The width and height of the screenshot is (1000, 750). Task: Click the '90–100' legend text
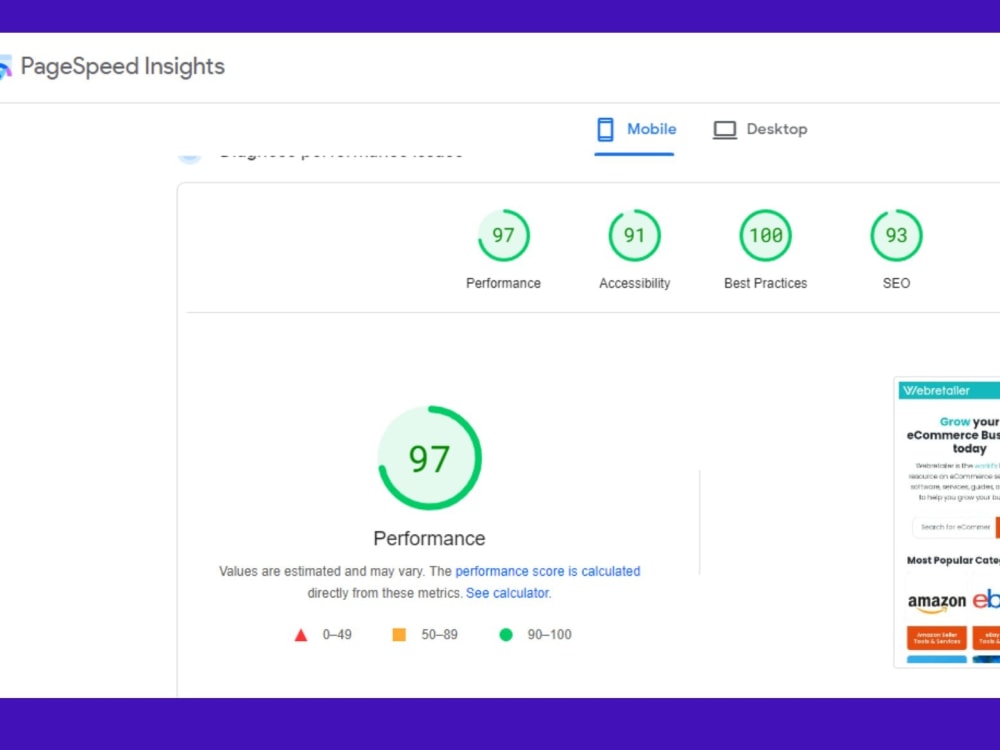[549, 635]
